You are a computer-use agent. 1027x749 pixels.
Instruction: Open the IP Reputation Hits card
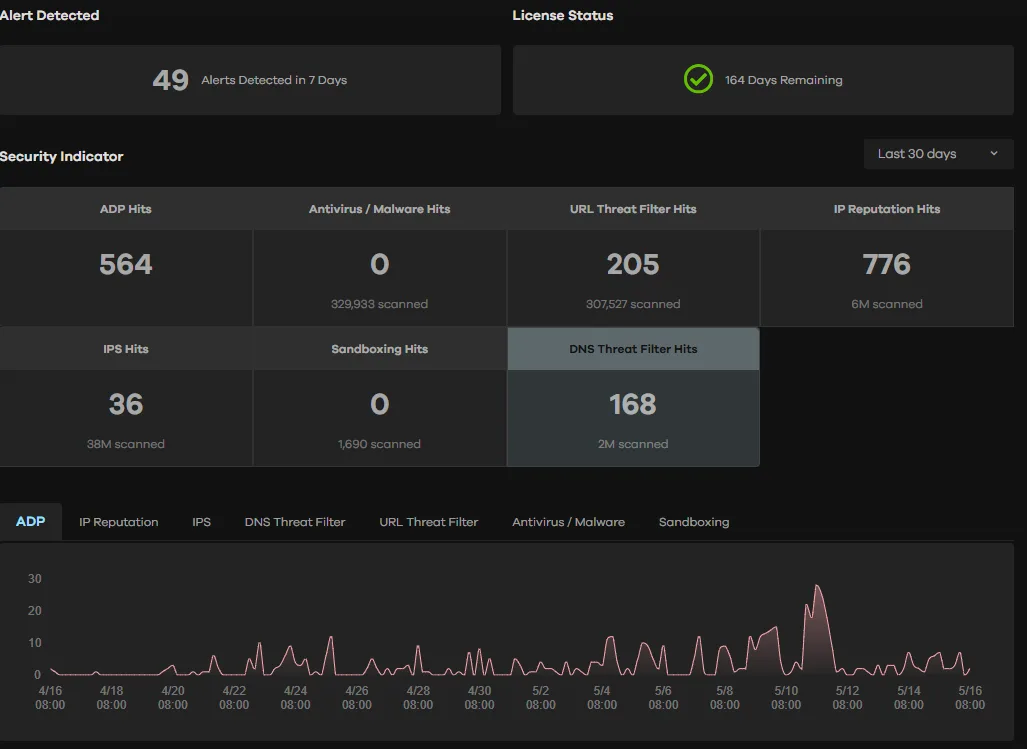pyautogui.click(x=887, y=264)
